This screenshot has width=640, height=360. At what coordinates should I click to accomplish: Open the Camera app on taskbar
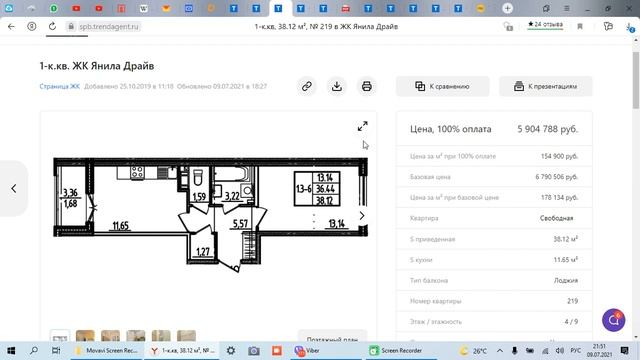point(254,351)
